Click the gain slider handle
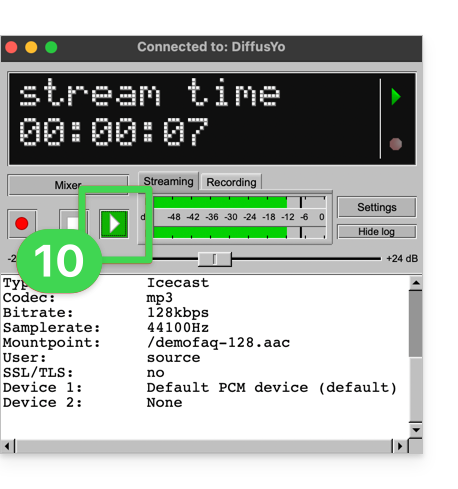 click(214, 259)
